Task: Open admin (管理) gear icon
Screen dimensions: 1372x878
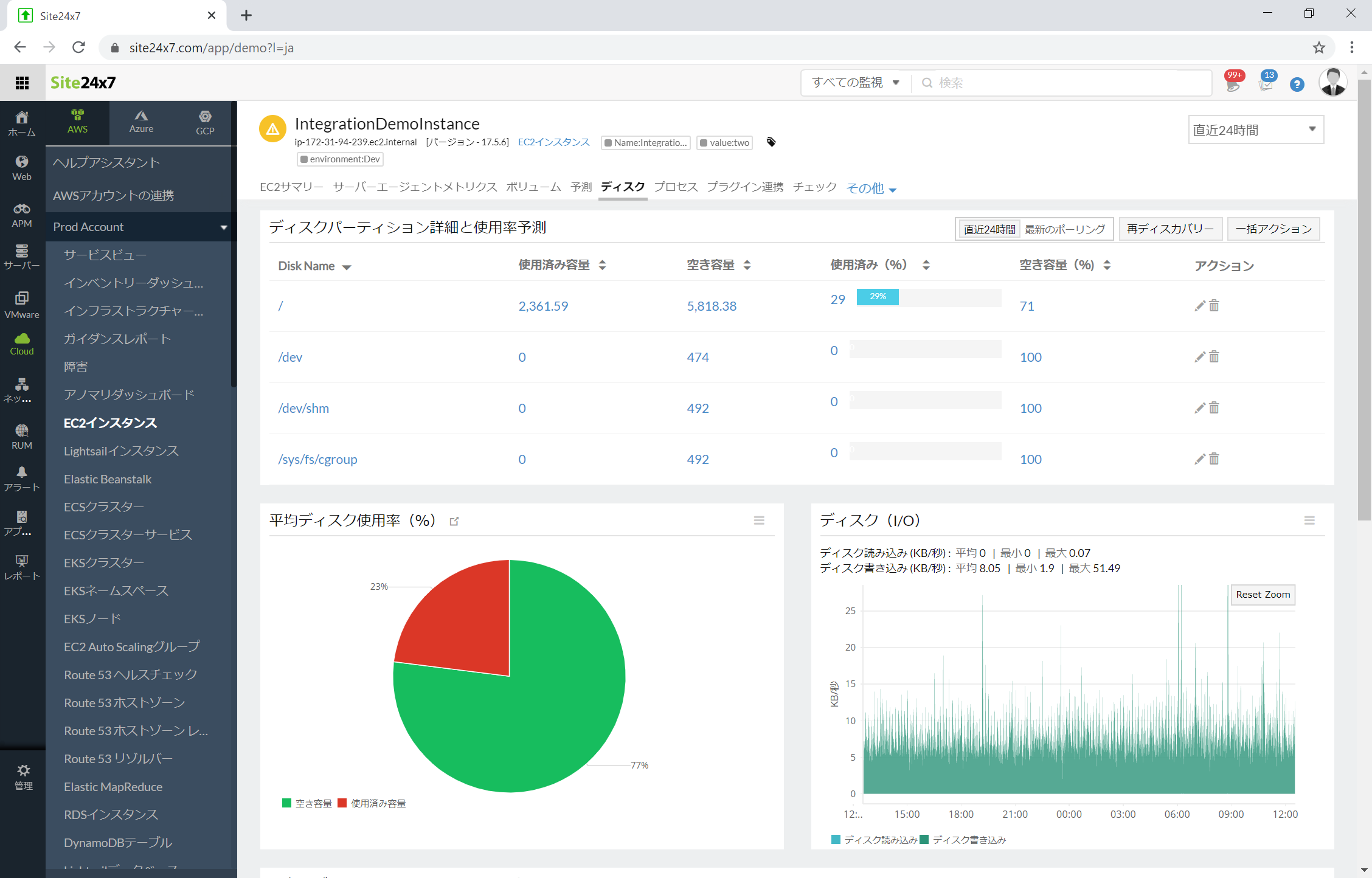Action: (x=23, y=776)
